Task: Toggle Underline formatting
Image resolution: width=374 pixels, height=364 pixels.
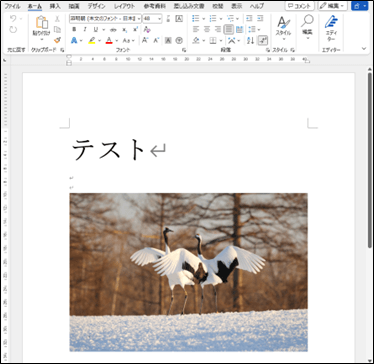Action: coord(96,30)
